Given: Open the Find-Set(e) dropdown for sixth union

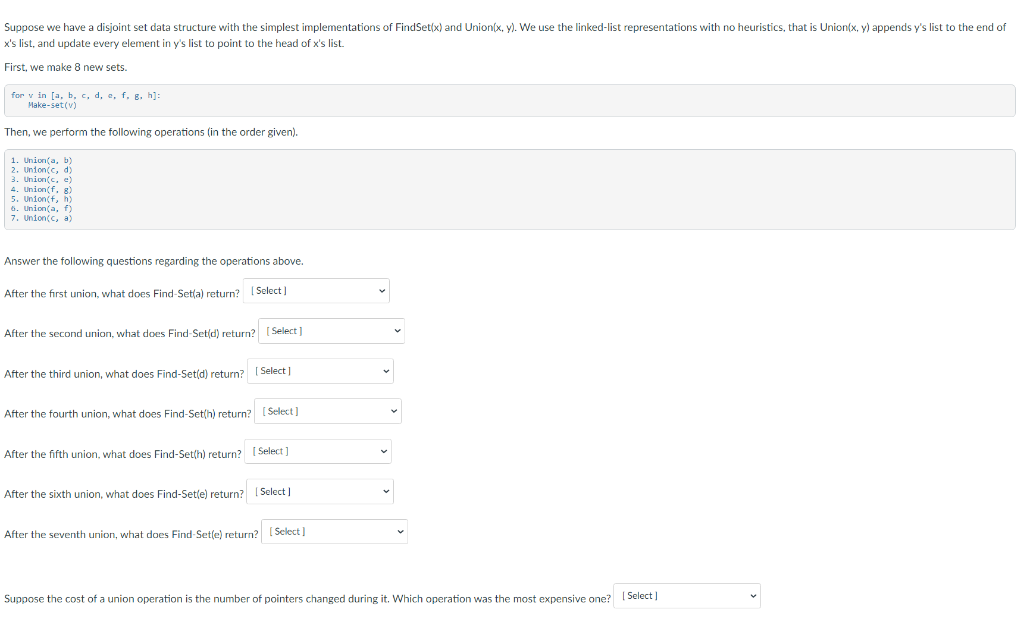Looking at the screenshot, I should [319, 491].
